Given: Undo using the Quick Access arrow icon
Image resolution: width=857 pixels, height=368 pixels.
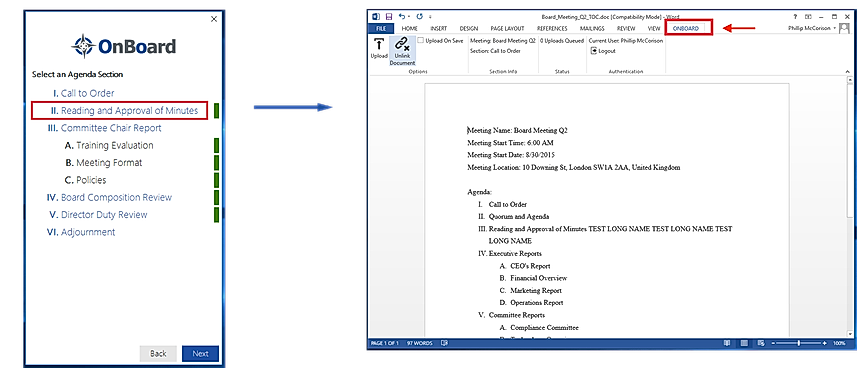Looking at the screenshot, I should click(402, 17).
